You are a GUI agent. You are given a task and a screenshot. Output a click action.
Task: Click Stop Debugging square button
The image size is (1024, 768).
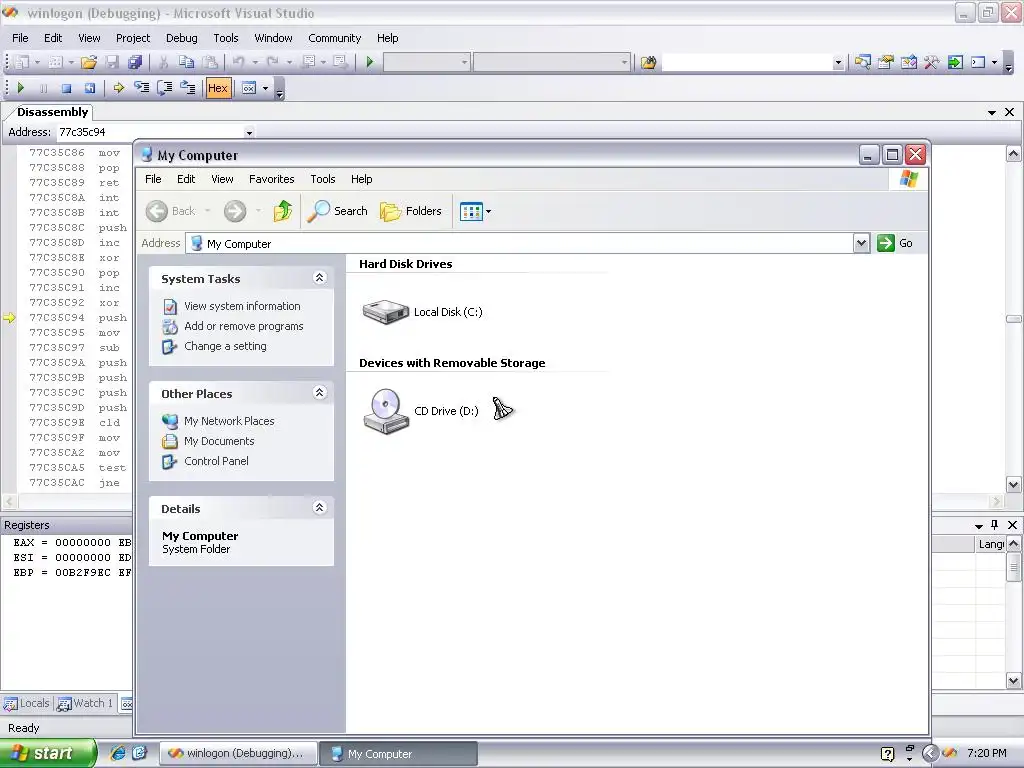point(66,88)
